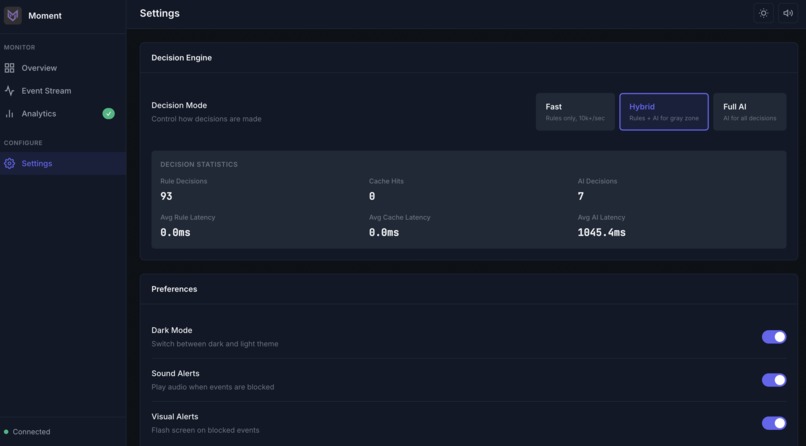Click the green Connected status dot

coord(6,432)
